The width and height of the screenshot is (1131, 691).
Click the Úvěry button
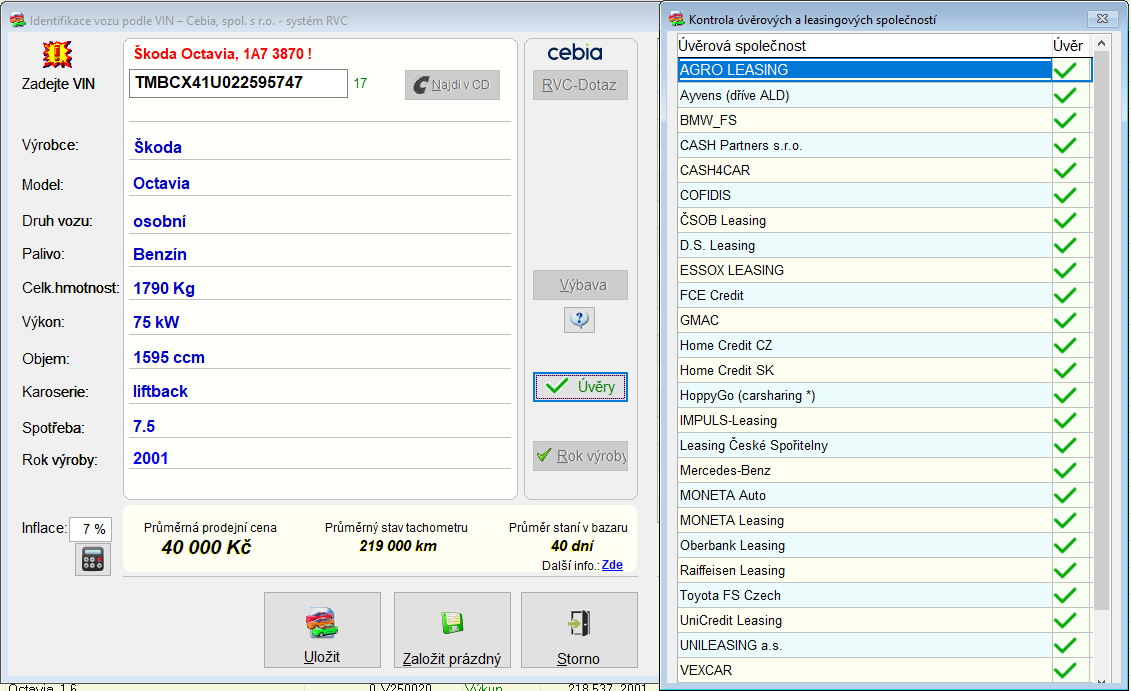[580, 387]
